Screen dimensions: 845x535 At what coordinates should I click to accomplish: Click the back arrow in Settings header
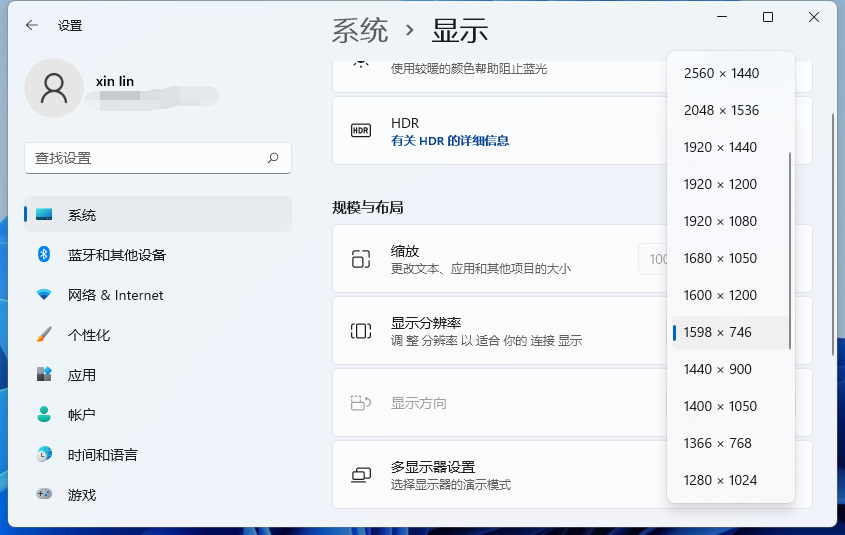(32, 26)
